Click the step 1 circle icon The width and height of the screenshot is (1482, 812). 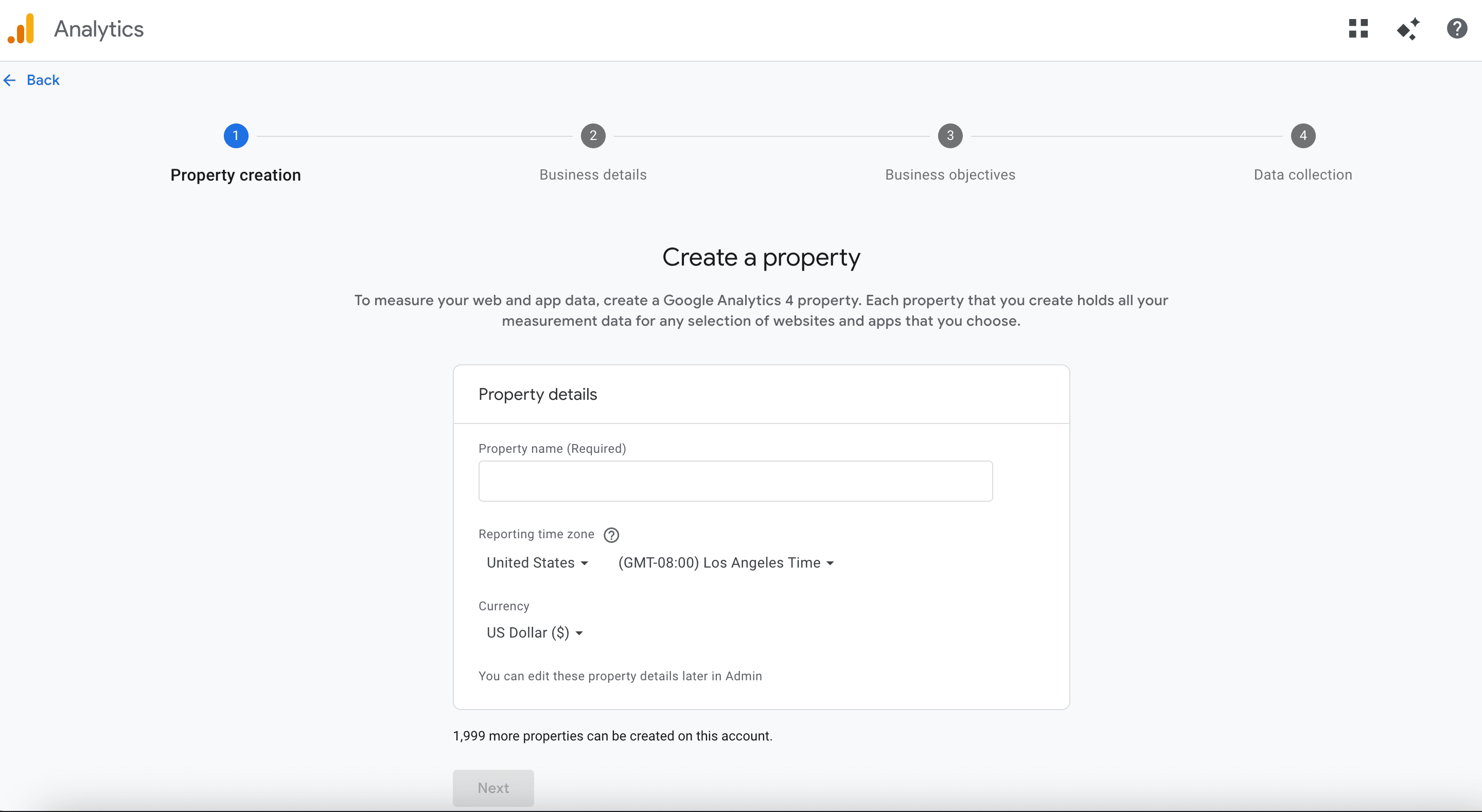coord(236,136)
